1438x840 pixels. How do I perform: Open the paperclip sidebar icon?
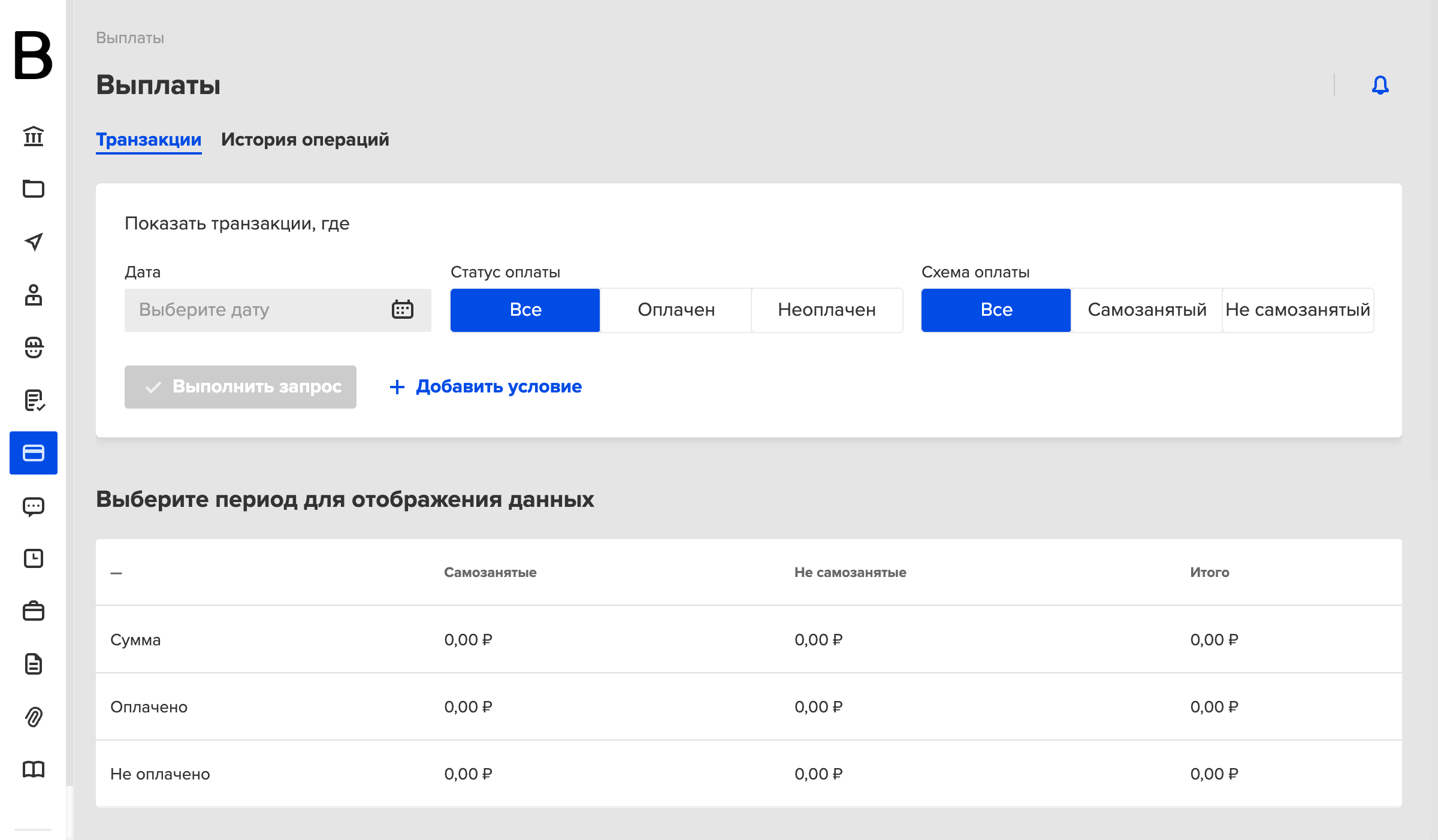[34, 717]
